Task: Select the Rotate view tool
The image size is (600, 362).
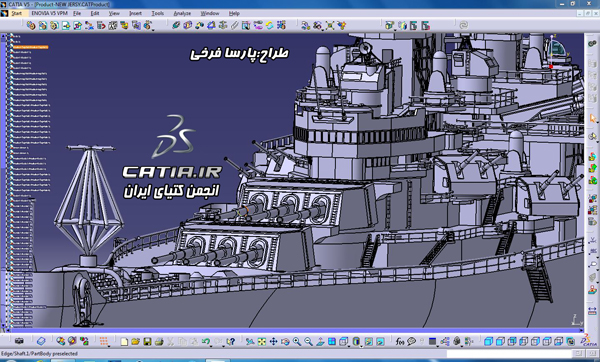Action: point(285,341)
